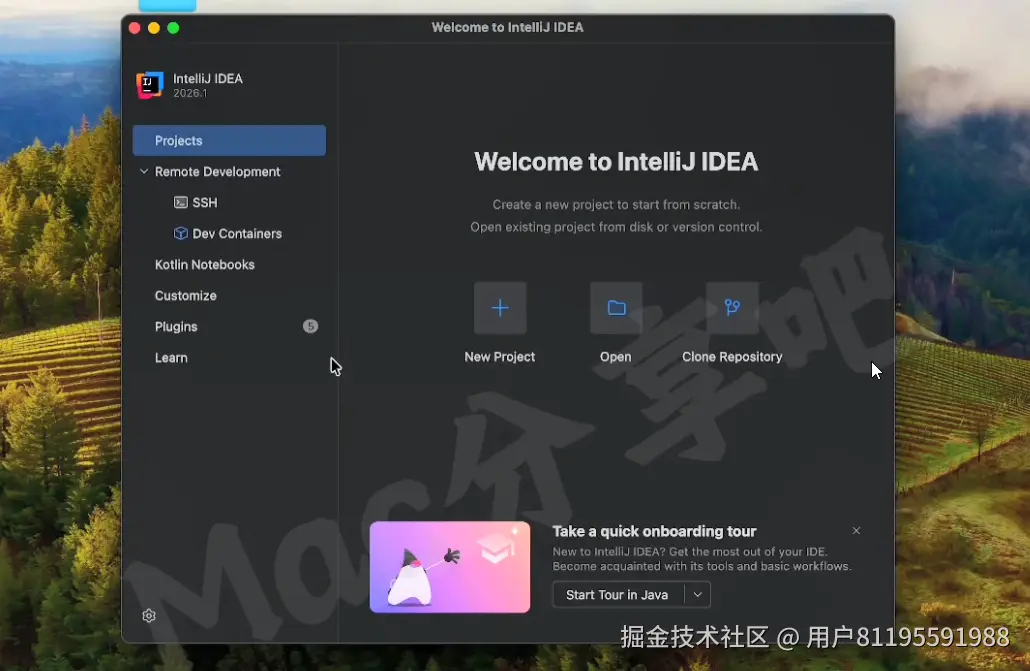Click the Plugins update count badge
1030x671 pixels.
[311, 326]
